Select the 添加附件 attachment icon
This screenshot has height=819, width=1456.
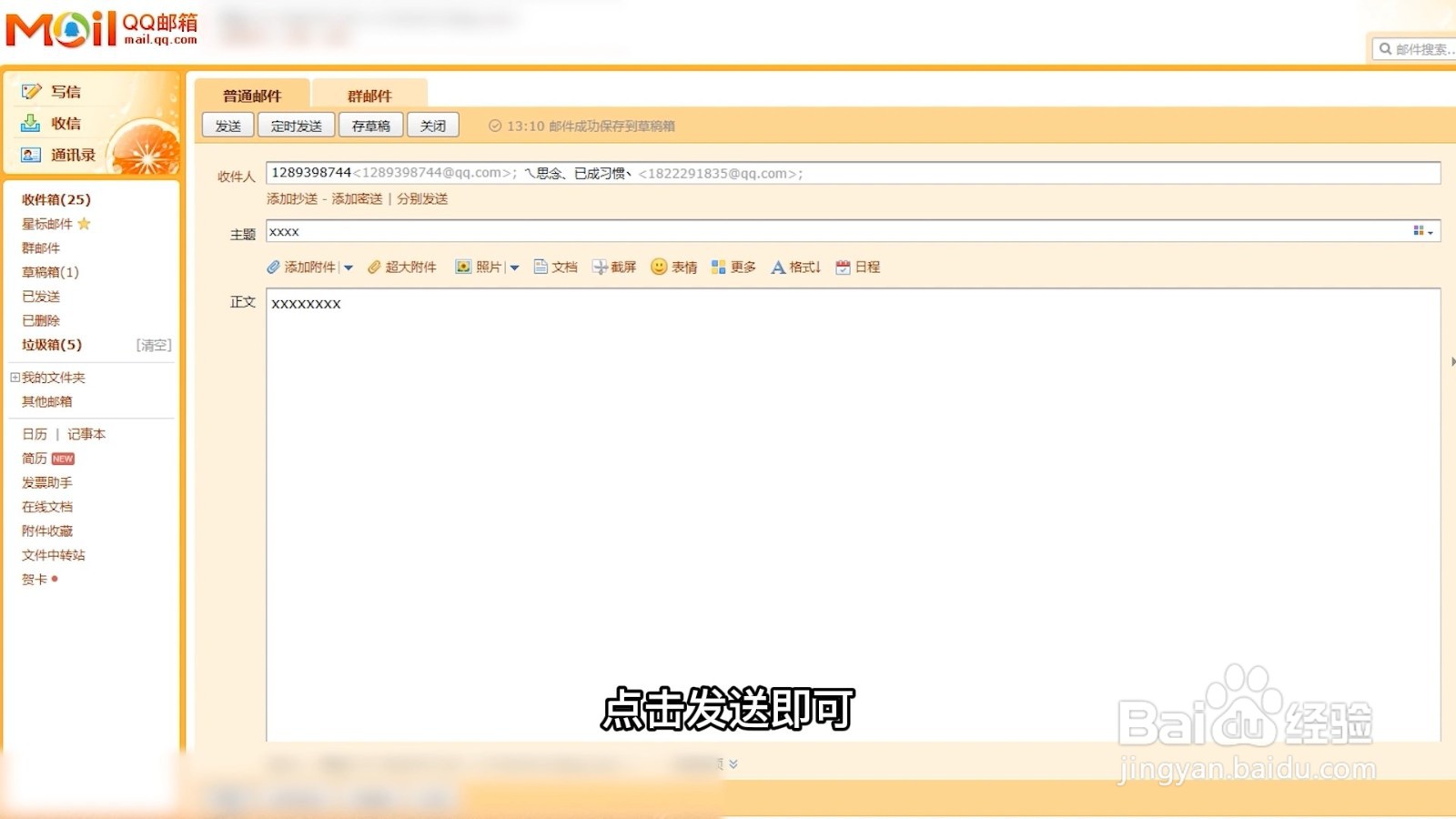(x=273, y=267)
